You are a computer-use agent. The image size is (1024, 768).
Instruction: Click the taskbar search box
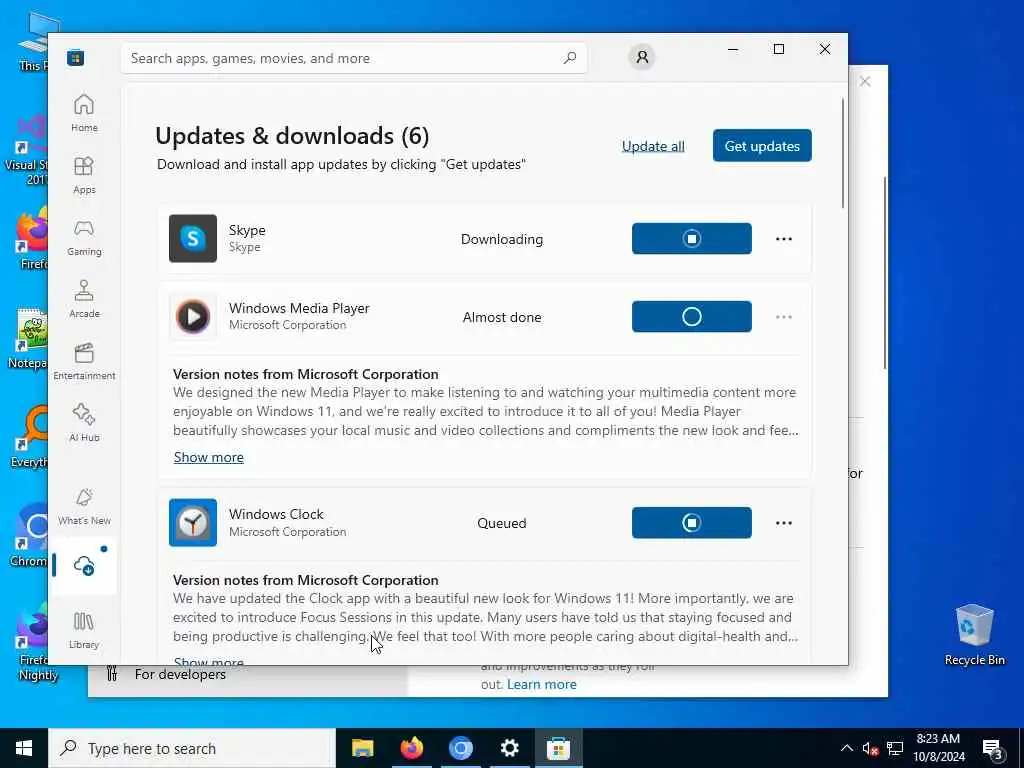(x=192, y=748)
